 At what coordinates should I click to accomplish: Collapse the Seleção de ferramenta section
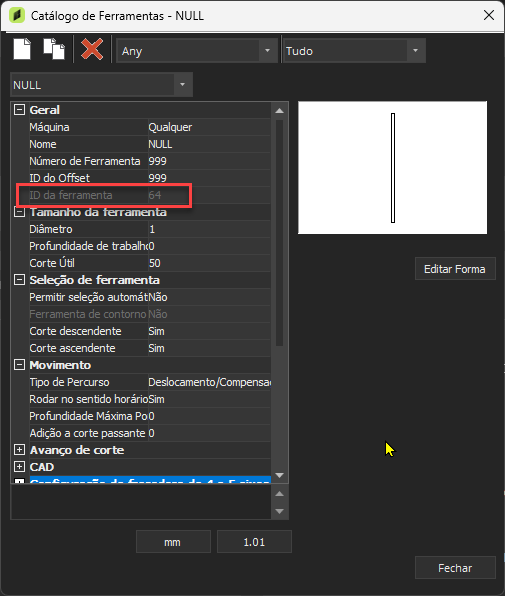click(x=19, y=280)
